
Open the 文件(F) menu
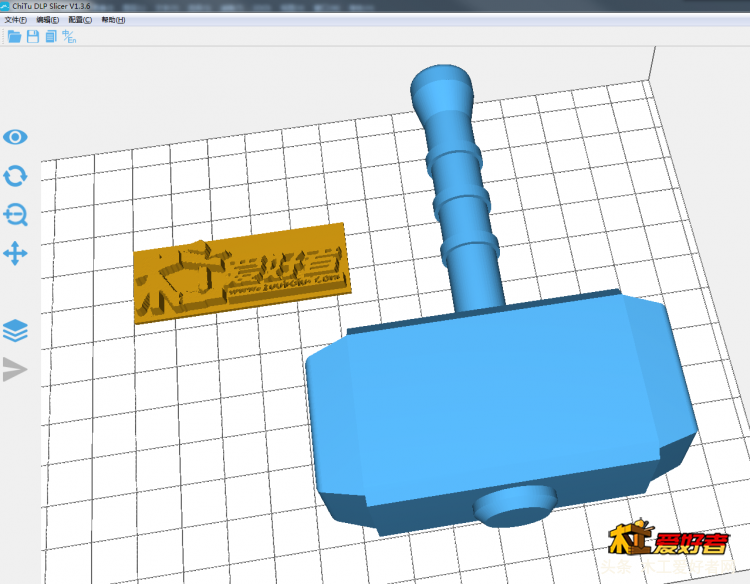point(15,20)
